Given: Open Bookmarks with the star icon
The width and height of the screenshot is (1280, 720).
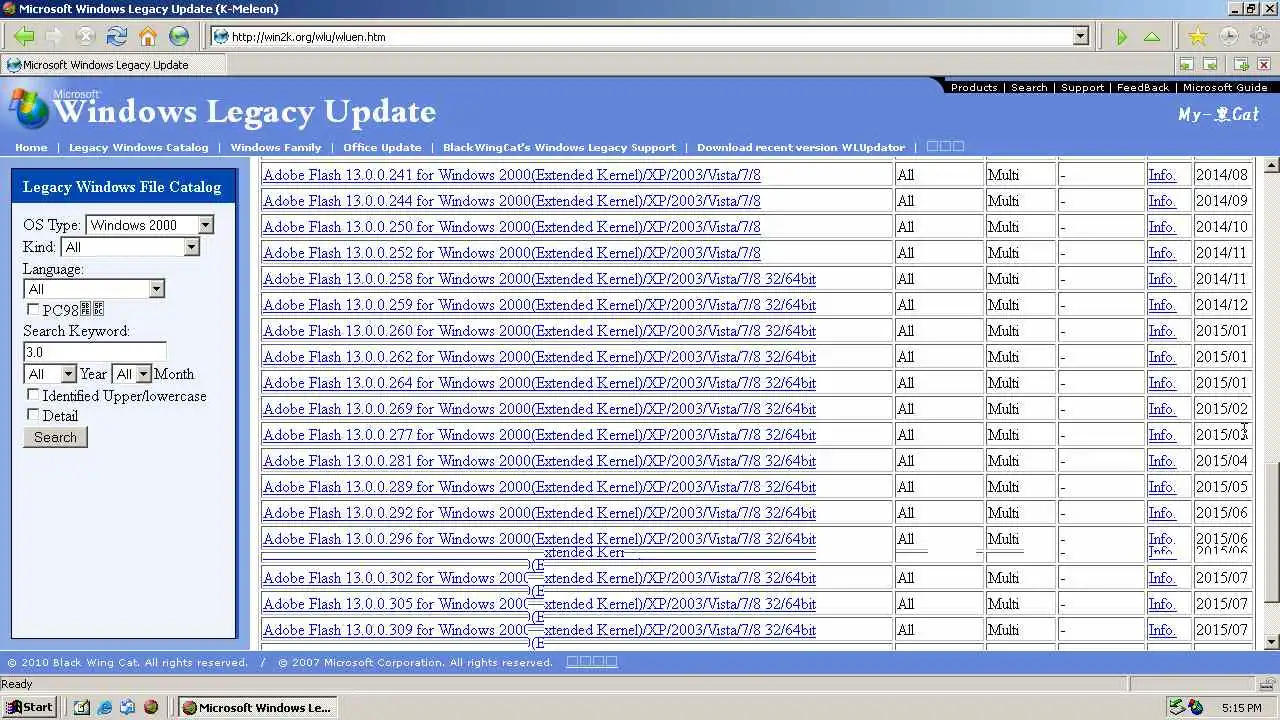Looking at the screenshot, I should click(x=1197, y=37).
